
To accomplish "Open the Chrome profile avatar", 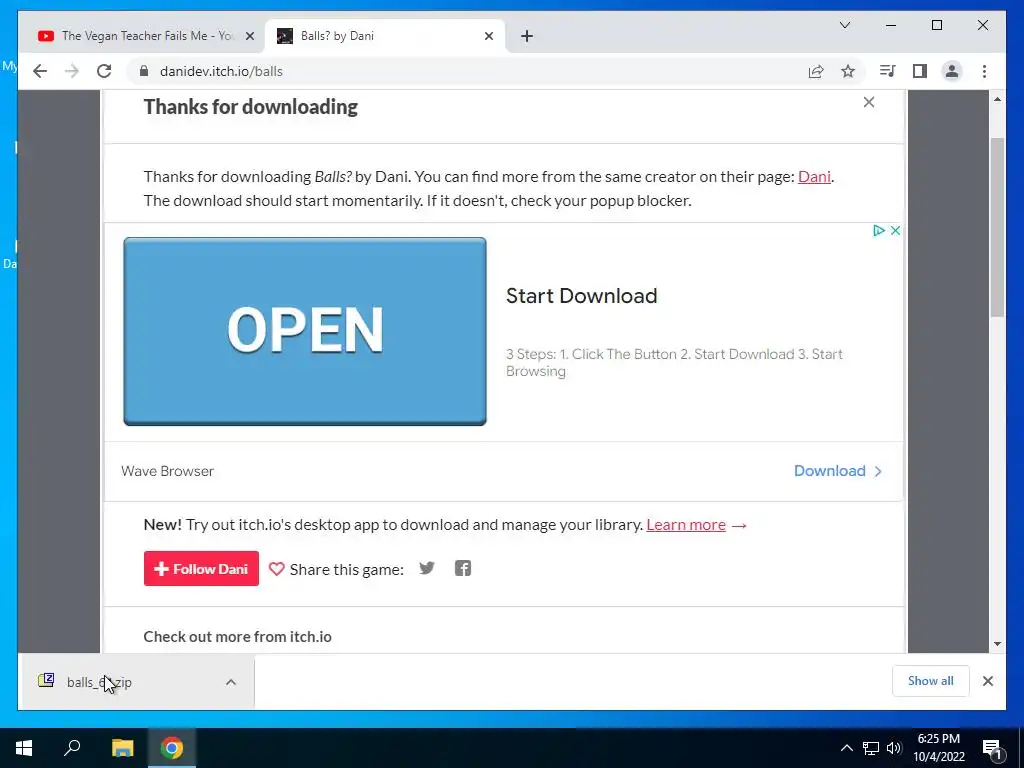I will pyautogui.click(x=952, y=71).
